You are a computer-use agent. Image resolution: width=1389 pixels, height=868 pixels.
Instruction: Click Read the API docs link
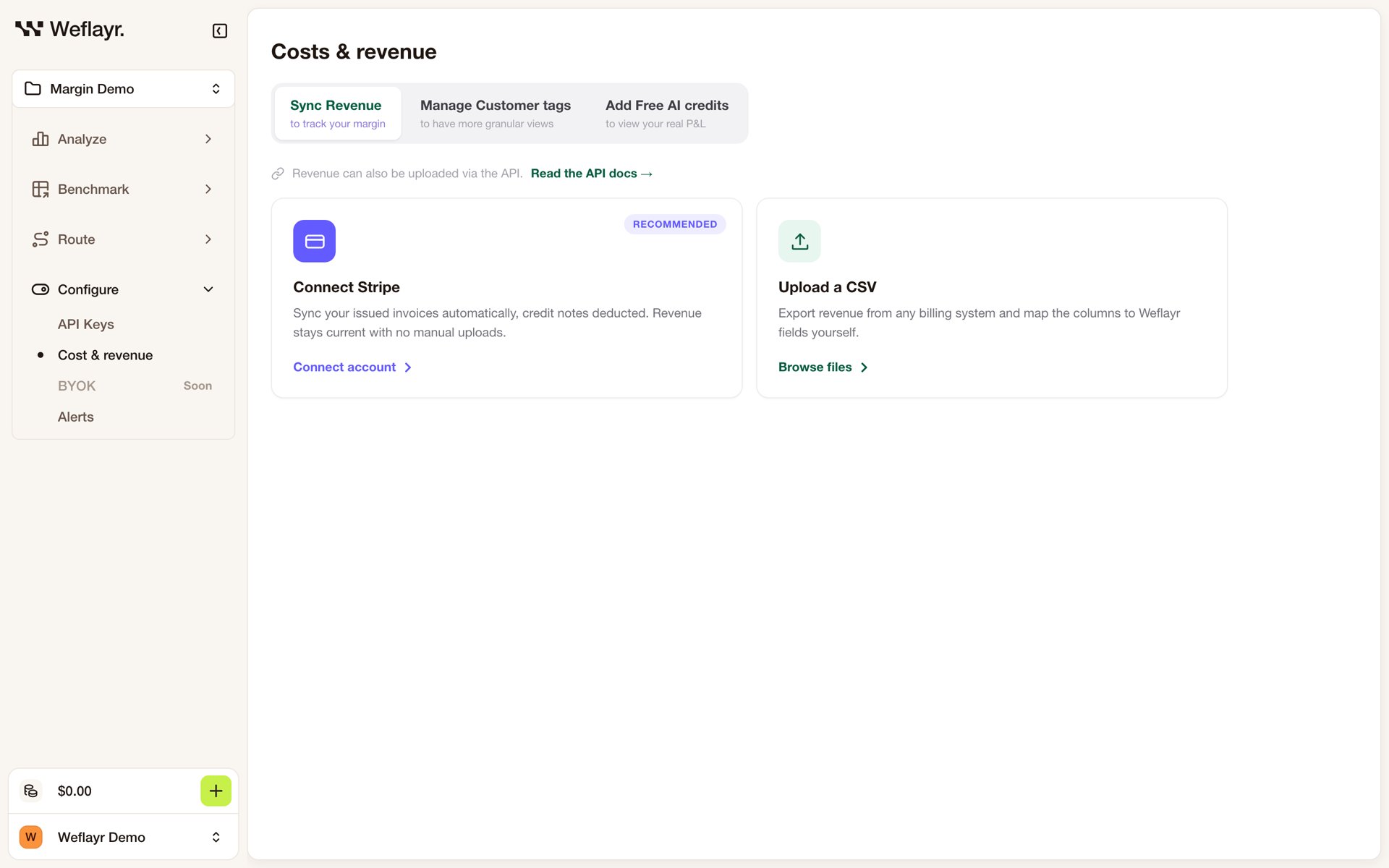tap(592, 174)
